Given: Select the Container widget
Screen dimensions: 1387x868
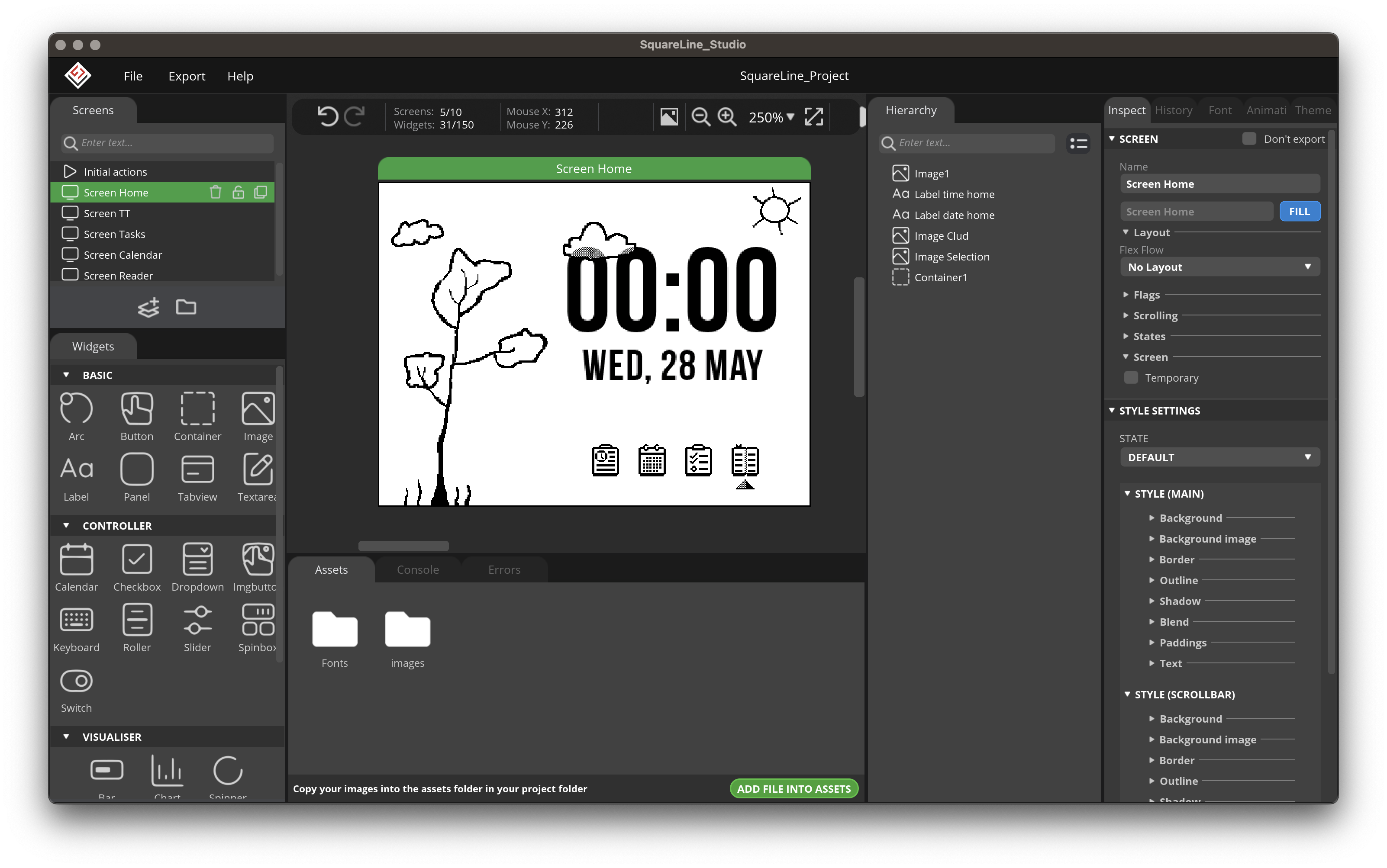Looking at the screenshot, I should pos(197,417).
